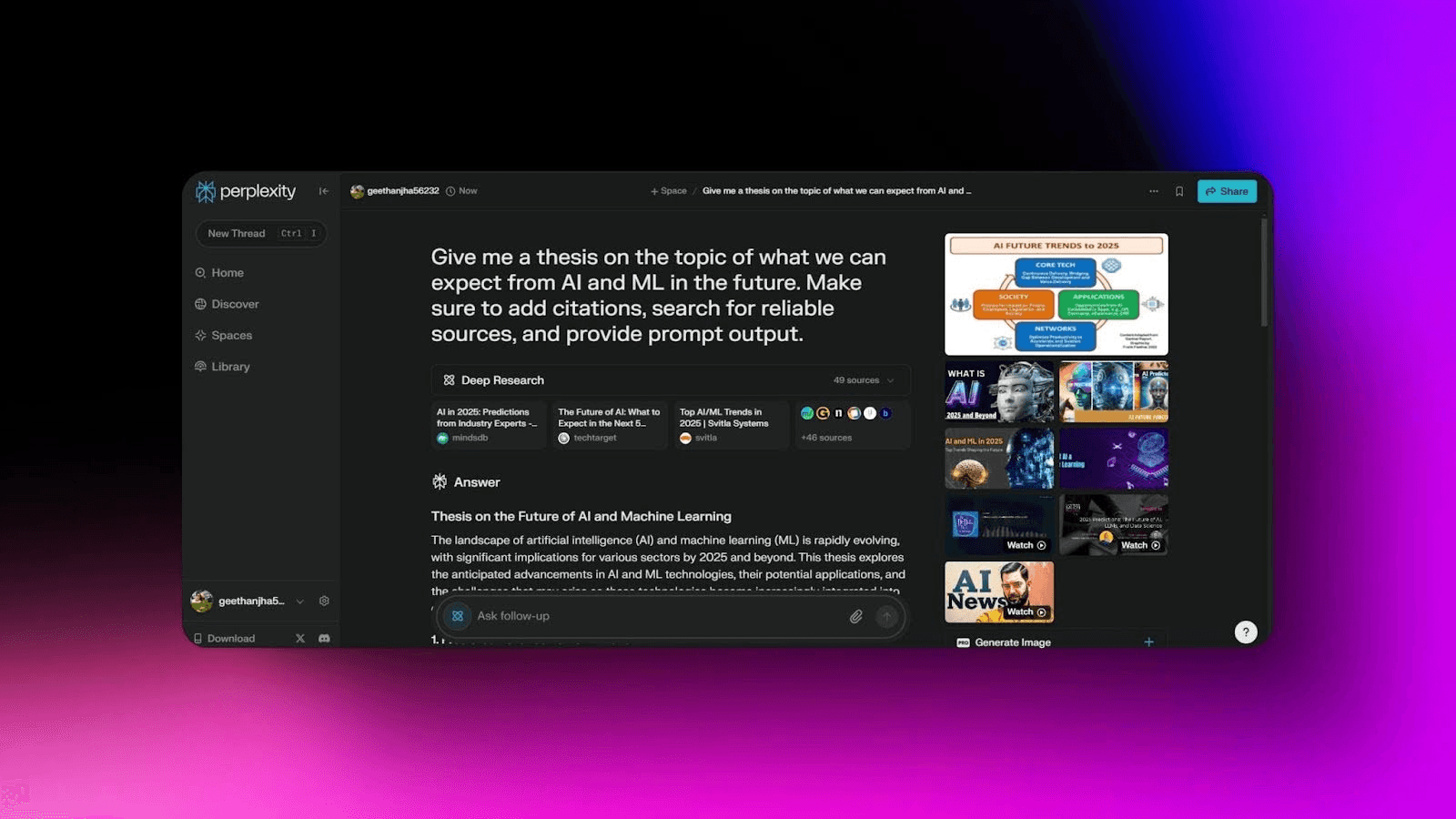Add this thread to a Space

point(669,191)
